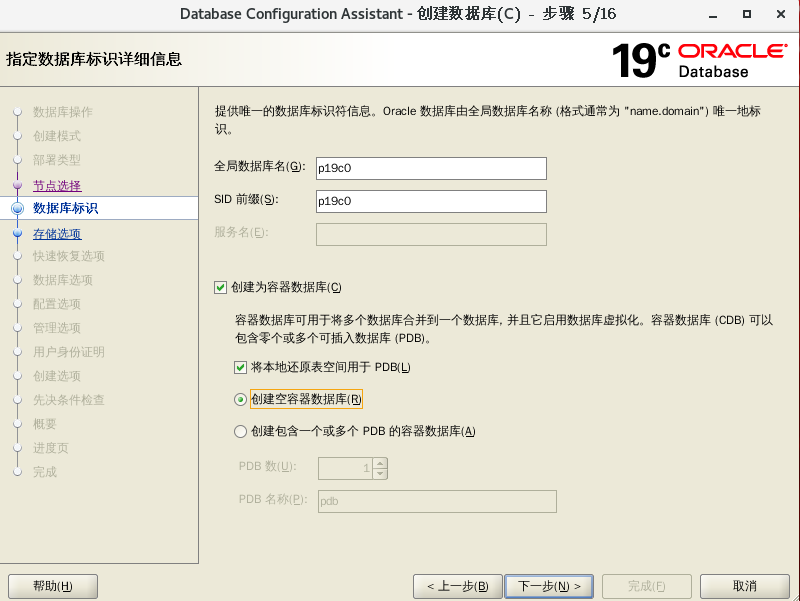Maximize the Database Configuration Assistant window
The height and width of the screenshot is (601, 800).
tap(746, 14)
